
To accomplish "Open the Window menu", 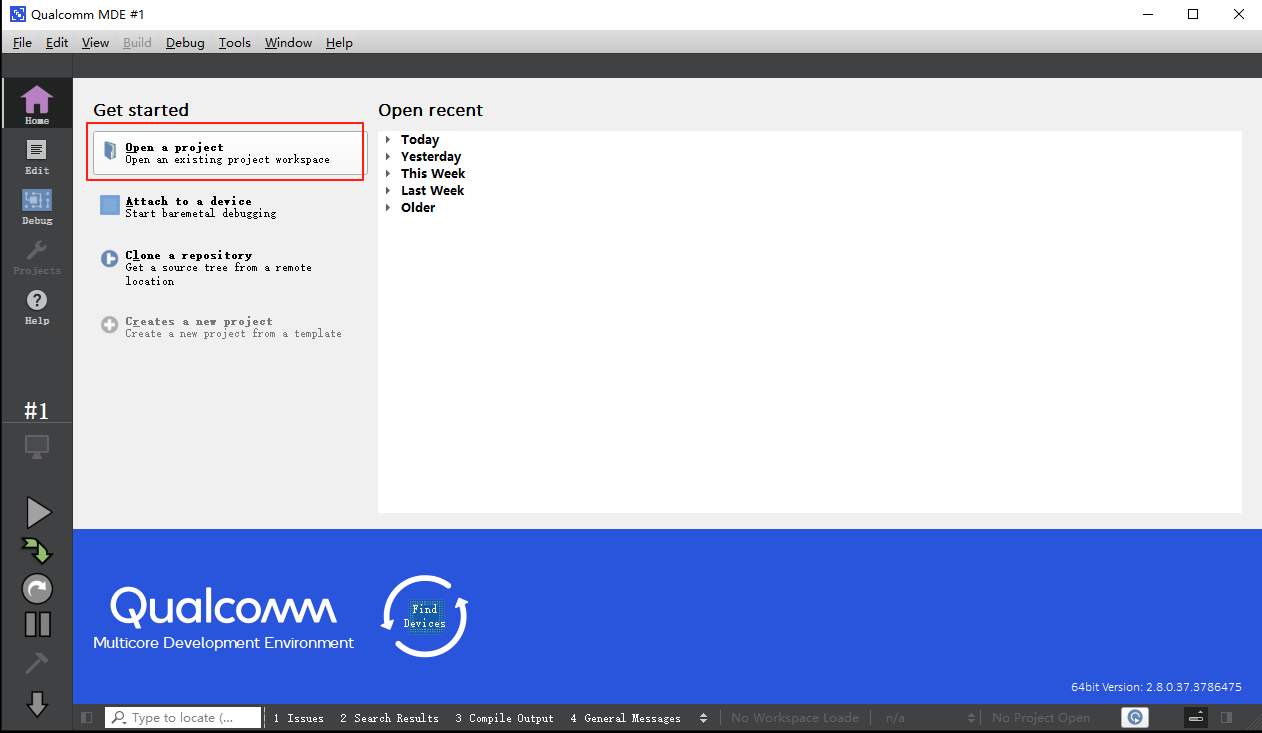I will [288, 43].
